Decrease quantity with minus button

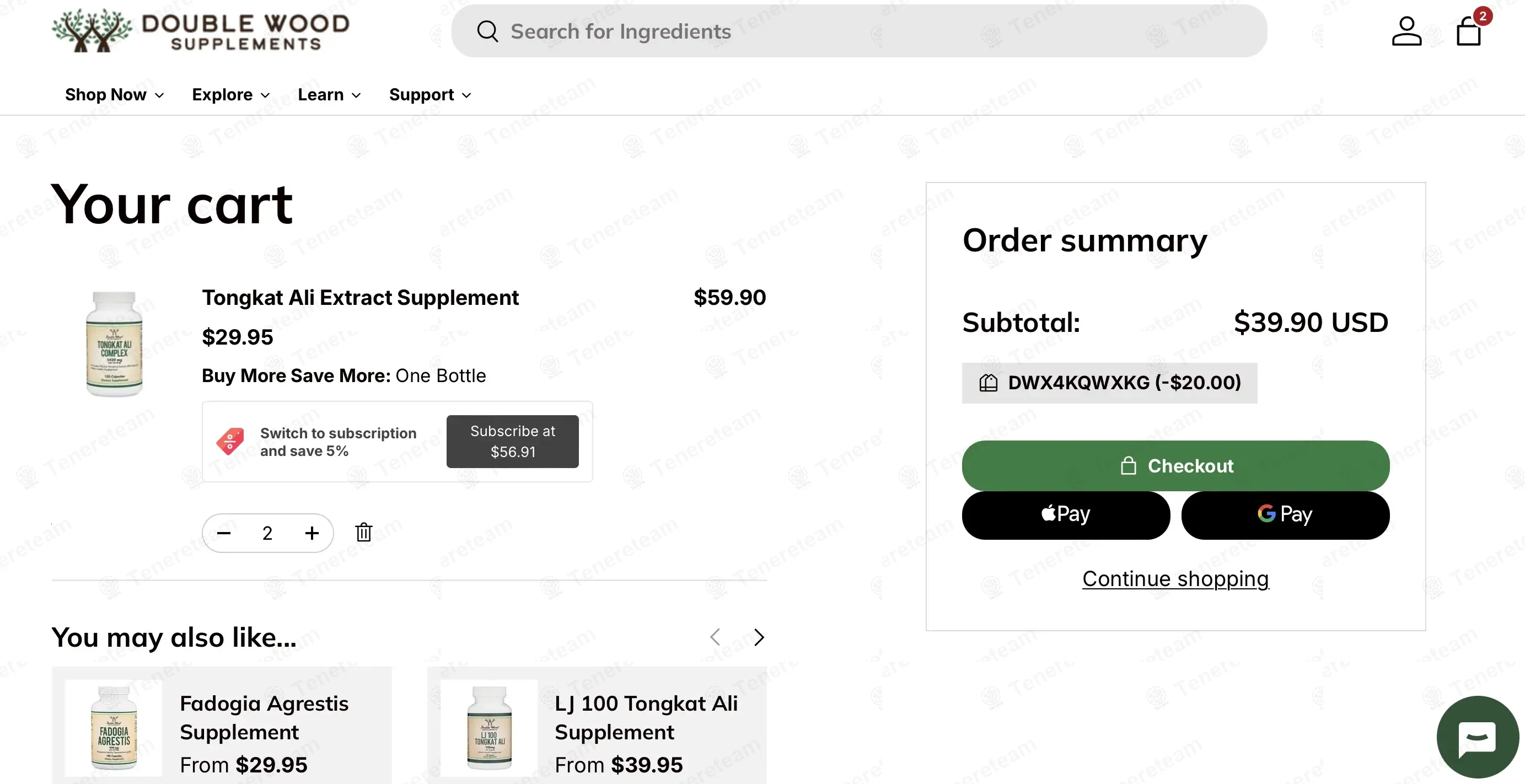(224, 533)
